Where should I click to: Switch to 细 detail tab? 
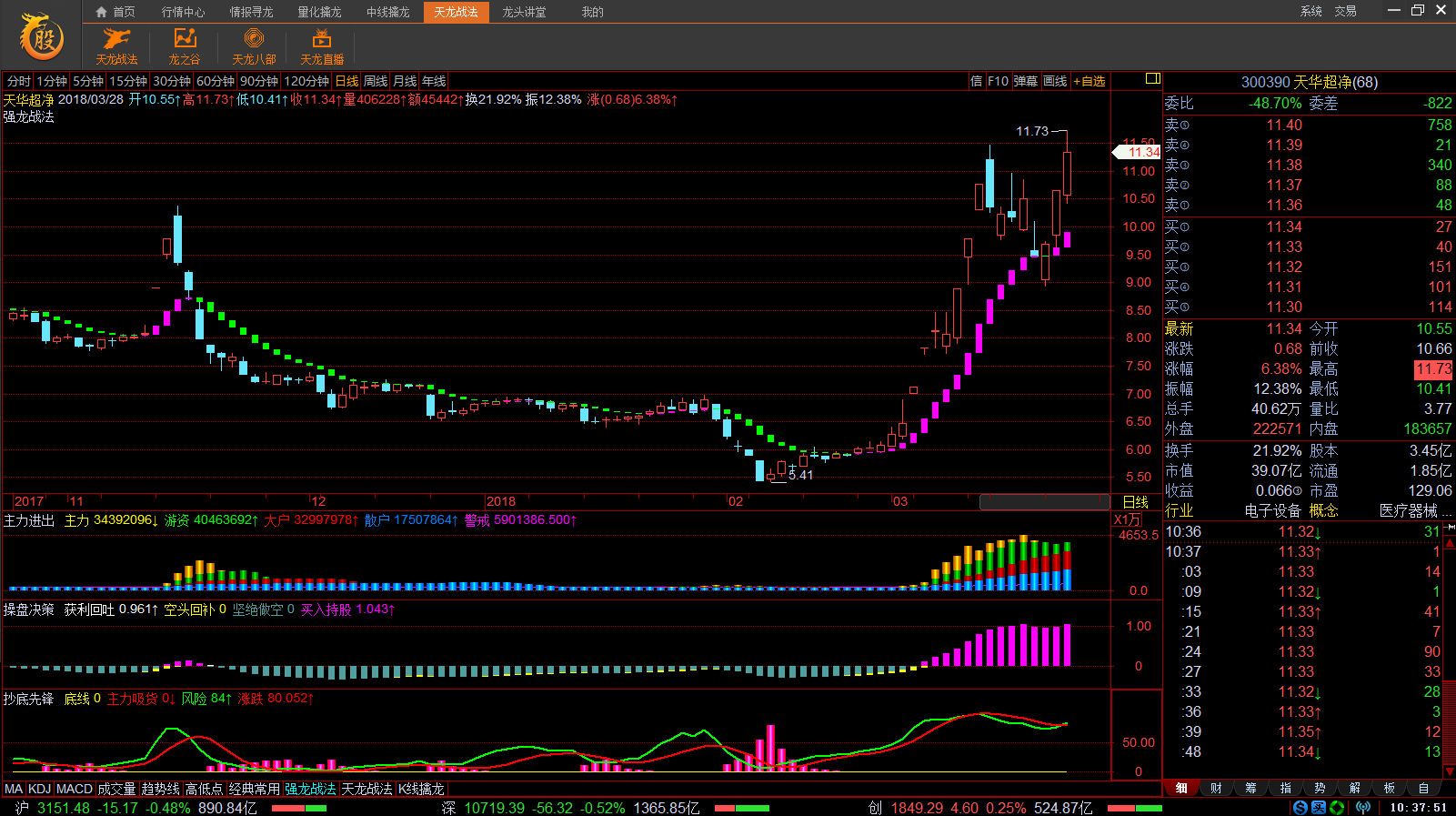click(1181, 788)
